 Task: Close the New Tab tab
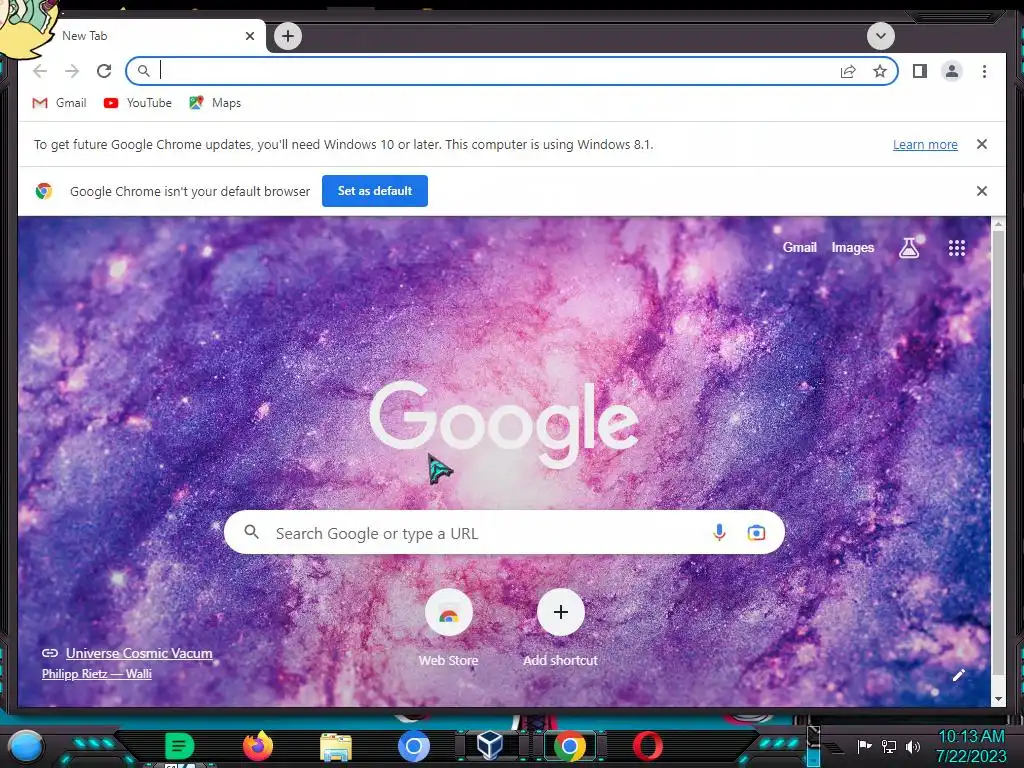click(x=249, y=36)
